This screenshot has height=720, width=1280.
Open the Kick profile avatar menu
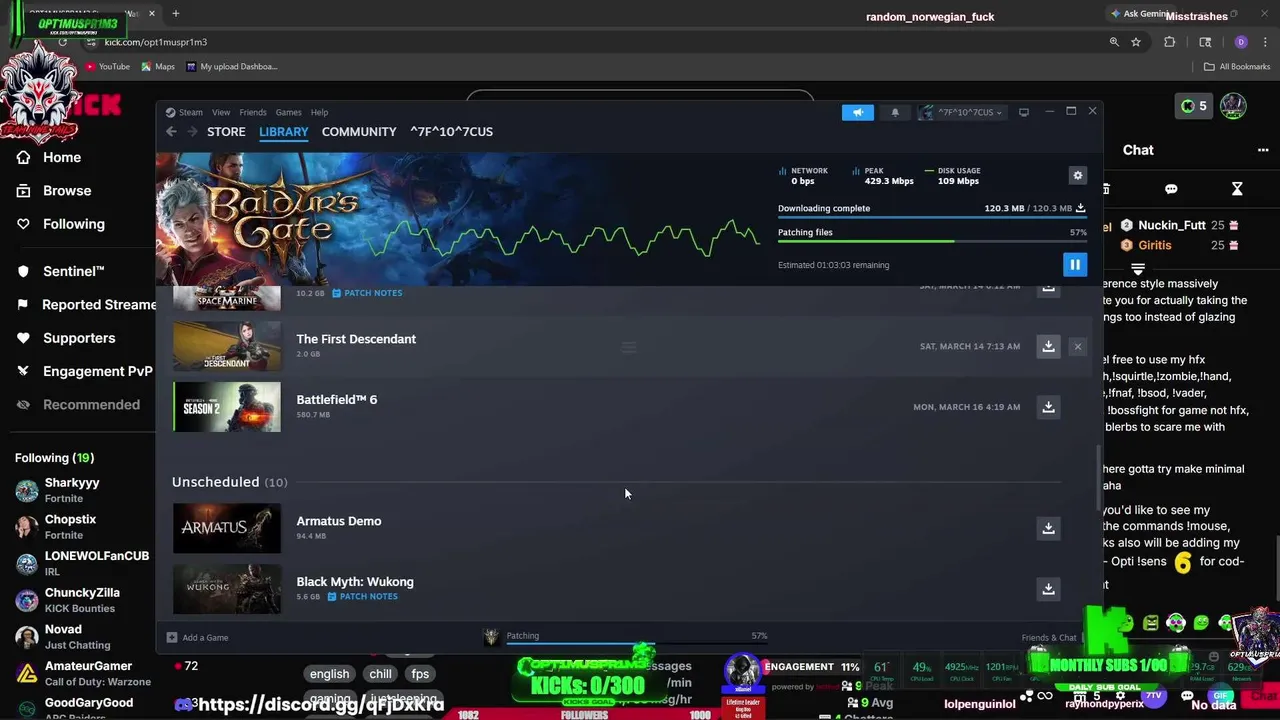pos(1233,106)
